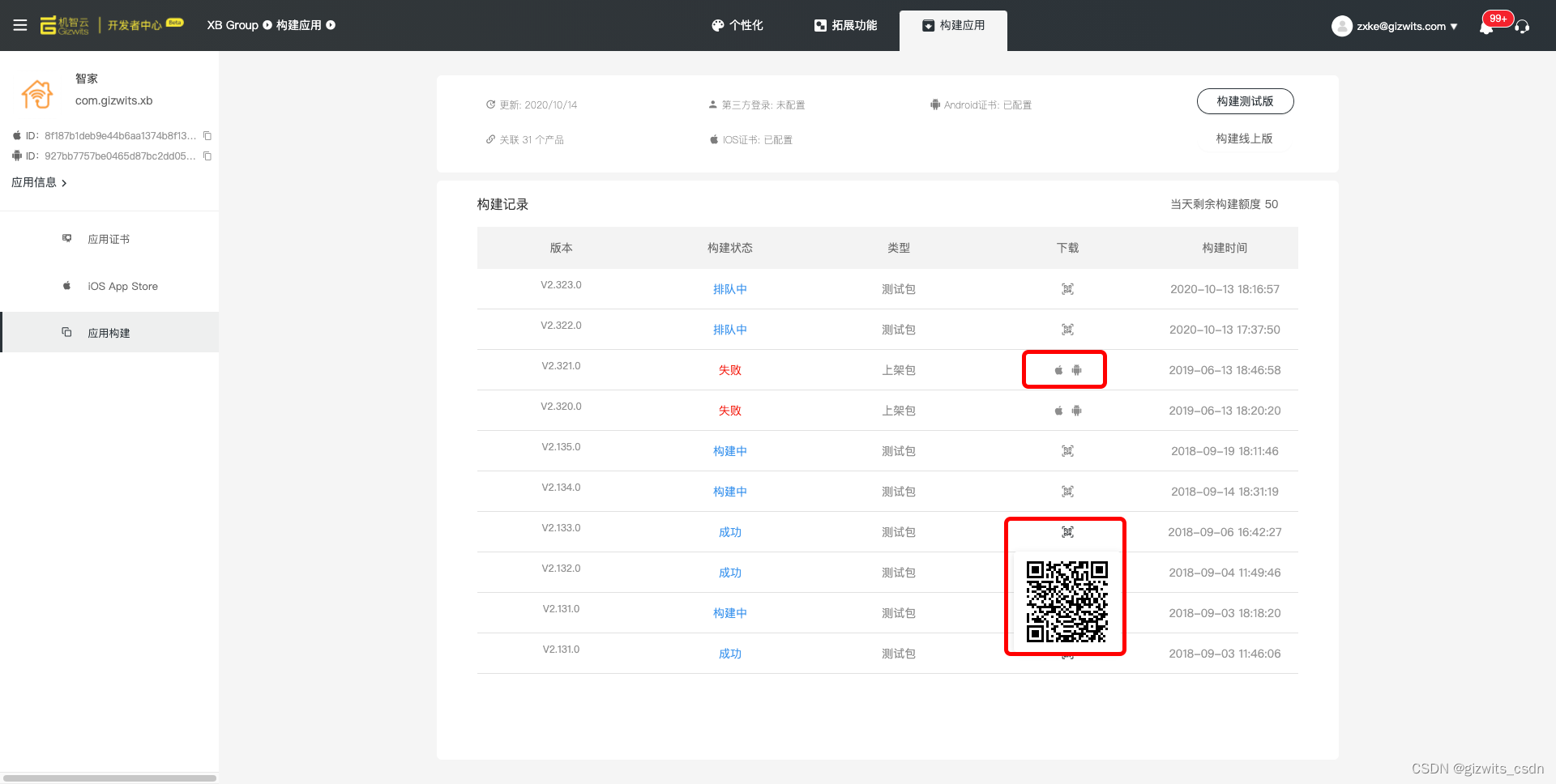
Task: Click the 成功 status for V2.132.0
Action: (x=729, y=573)
